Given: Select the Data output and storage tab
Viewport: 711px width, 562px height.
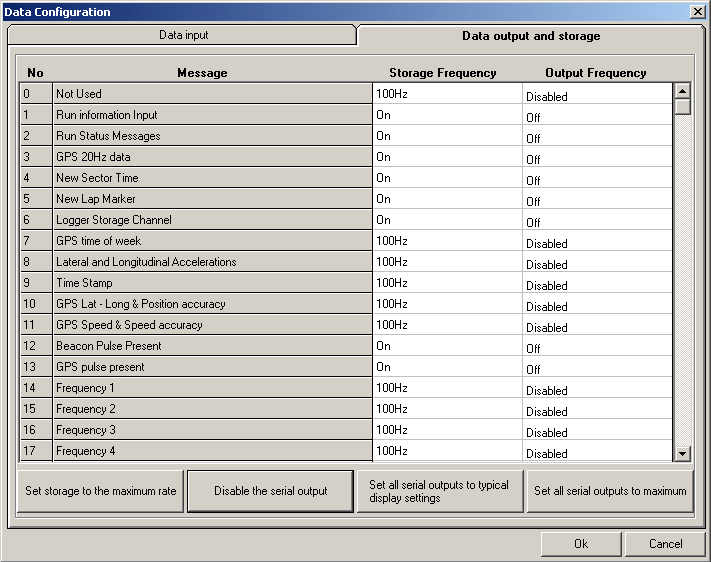Looking at the screenshot, I should [530, 36].
